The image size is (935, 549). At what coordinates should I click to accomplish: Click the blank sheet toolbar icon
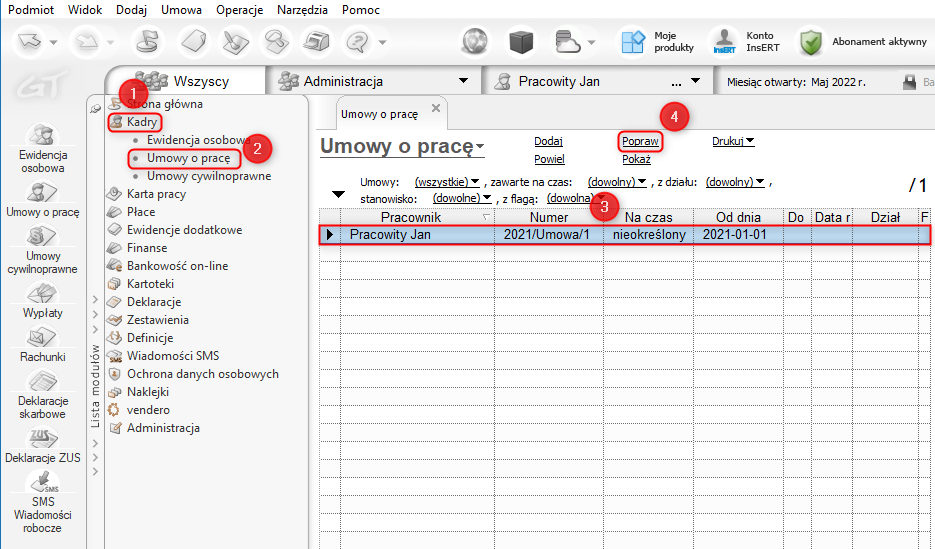click(194, 42)
